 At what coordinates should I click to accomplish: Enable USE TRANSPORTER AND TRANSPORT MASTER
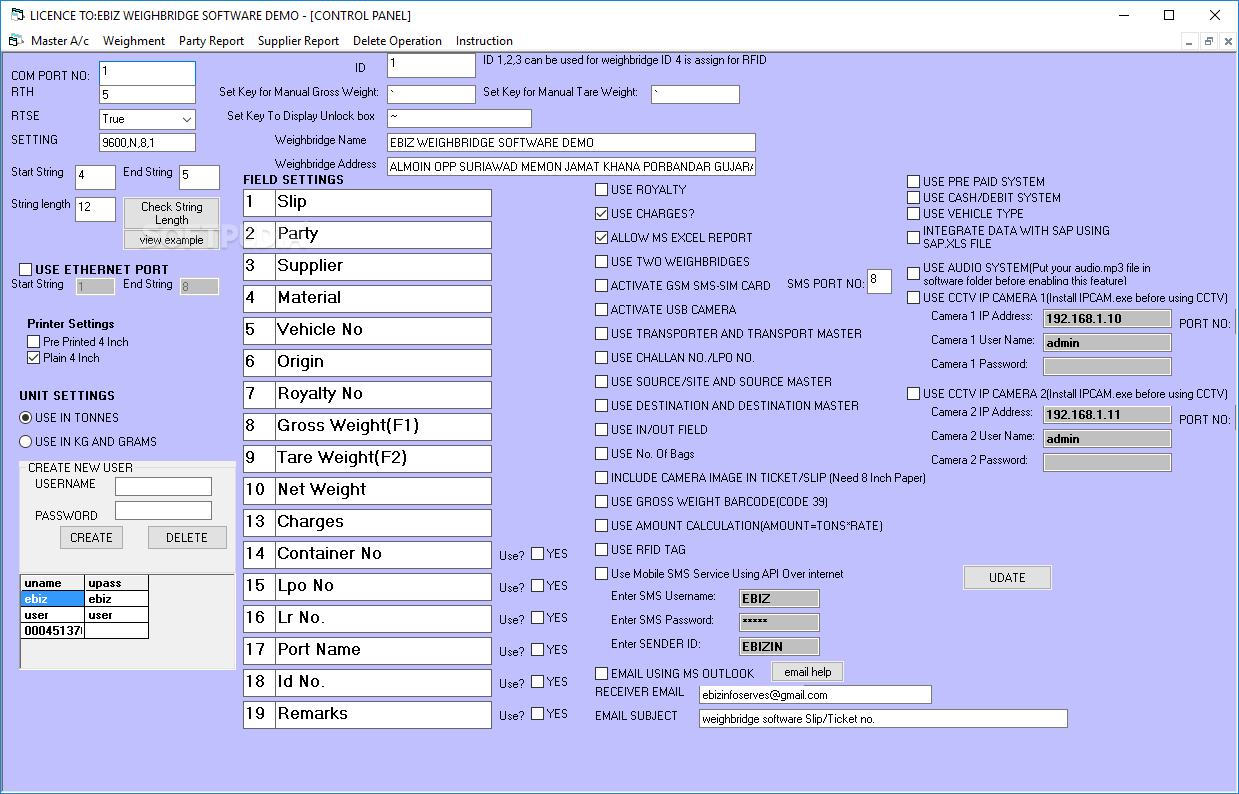click(602, 334)
